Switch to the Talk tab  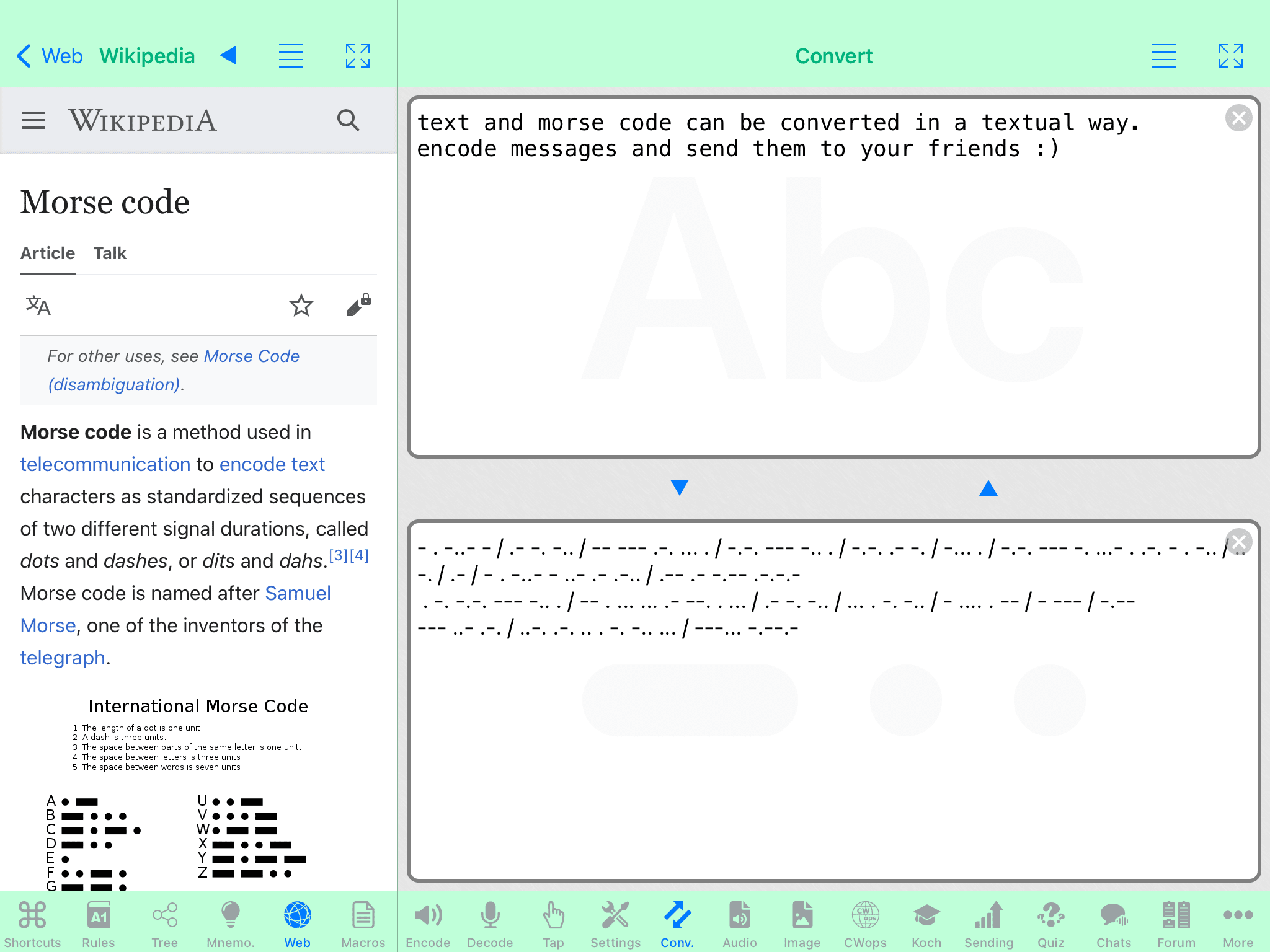pyautogui.click(x=110, y=253)
